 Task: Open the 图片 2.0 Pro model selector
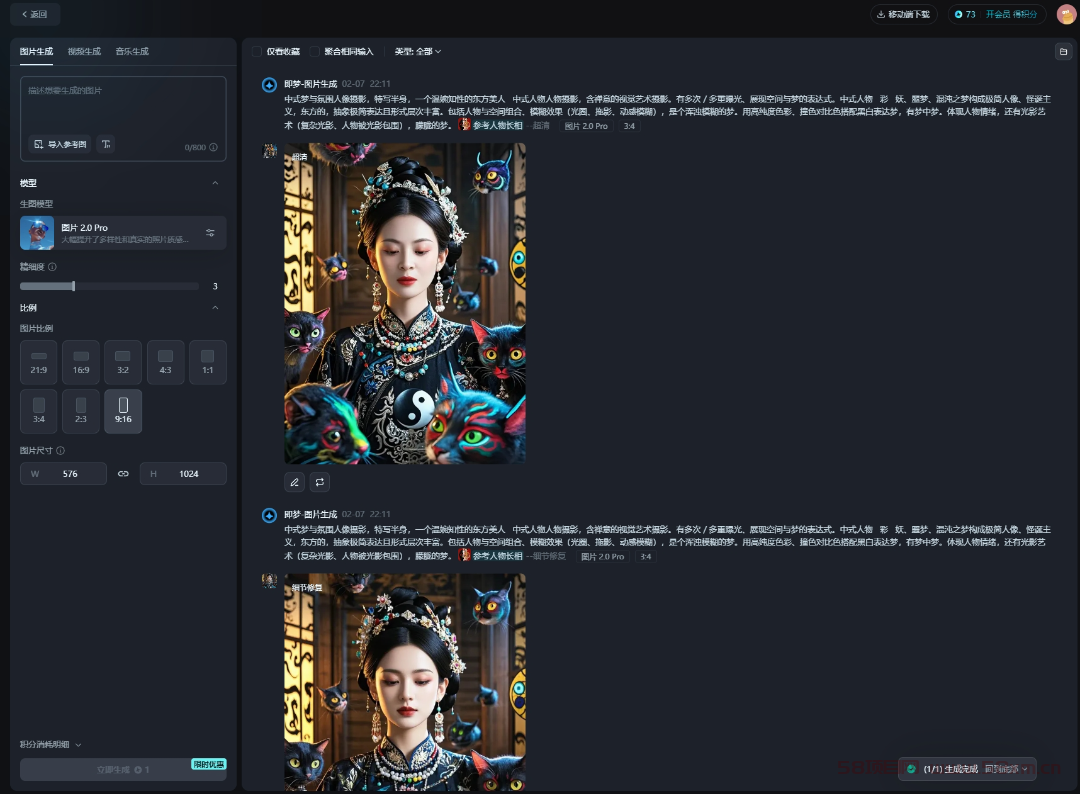(x=123, y=233)
